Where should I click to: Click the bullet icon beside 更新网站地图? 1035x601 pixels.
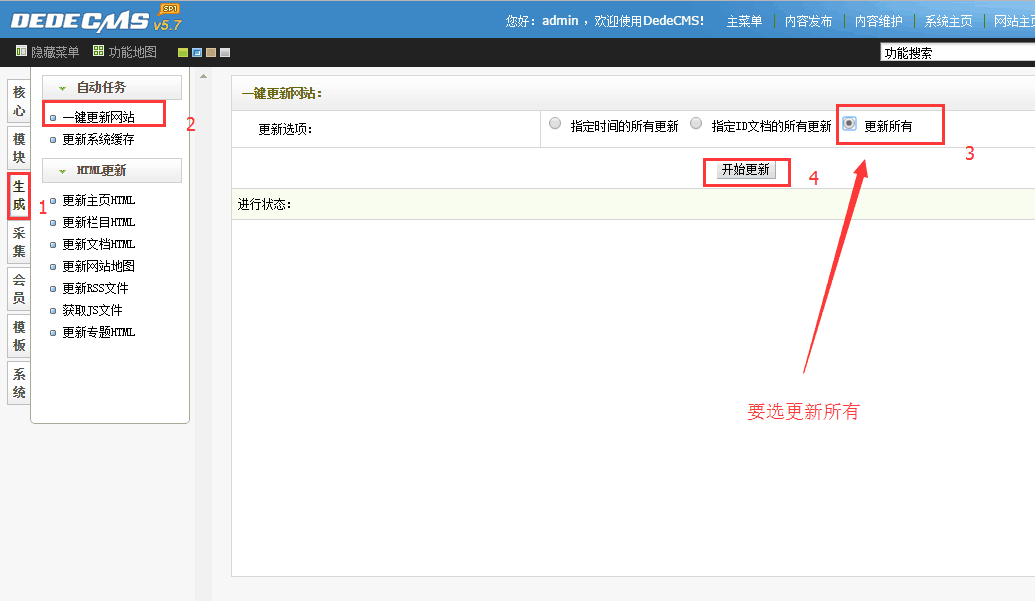click(x=53, y=267)
